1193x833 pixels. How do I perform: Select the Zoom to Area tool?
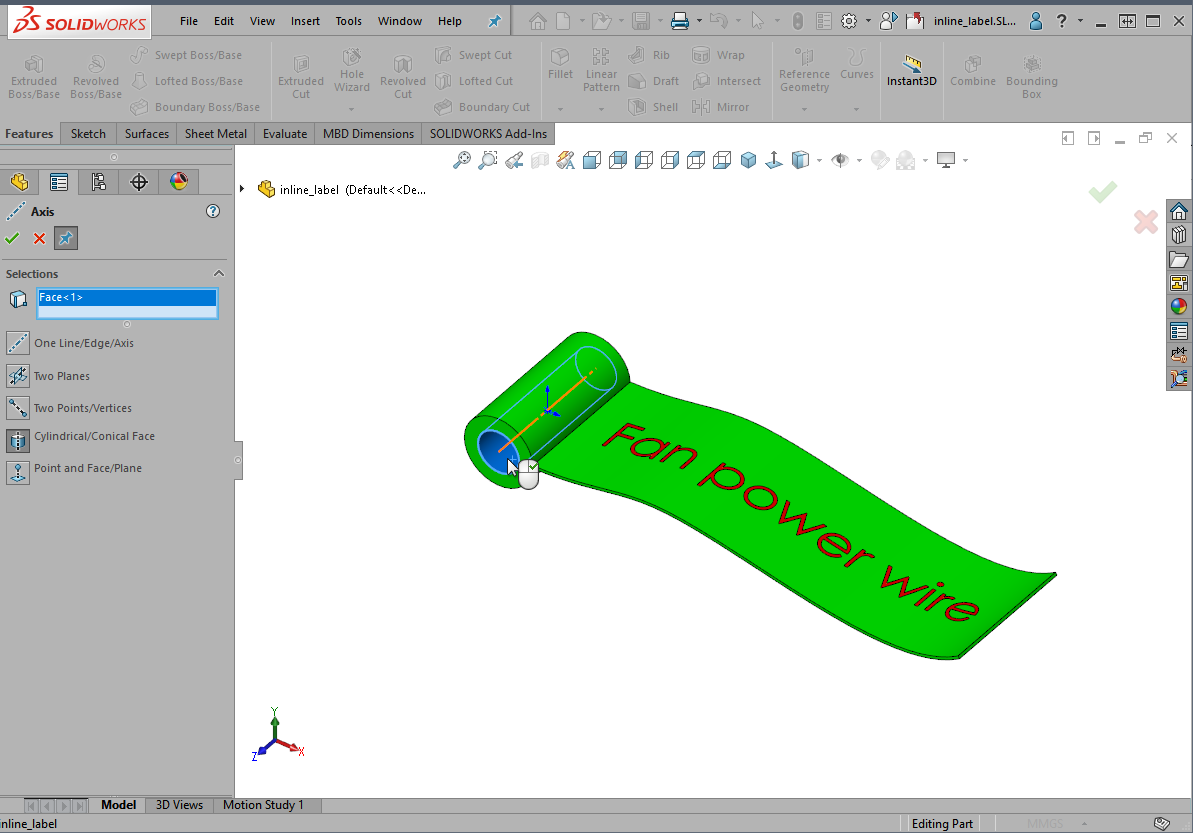[x=488, y=160]
